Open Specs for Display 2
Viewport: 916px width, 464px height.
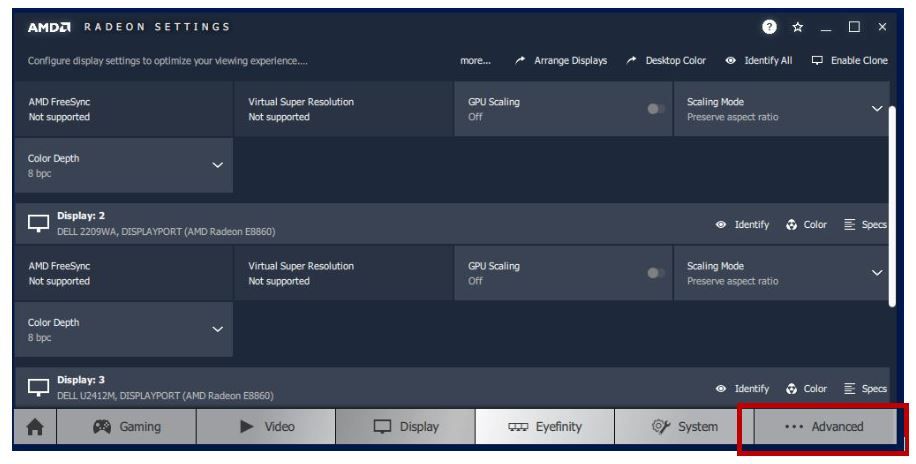click(865, 225)
